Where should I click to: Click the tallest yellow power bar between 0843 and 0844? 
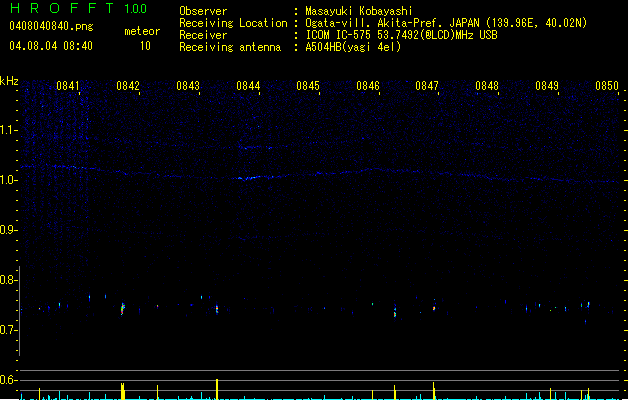pos(217,389)
